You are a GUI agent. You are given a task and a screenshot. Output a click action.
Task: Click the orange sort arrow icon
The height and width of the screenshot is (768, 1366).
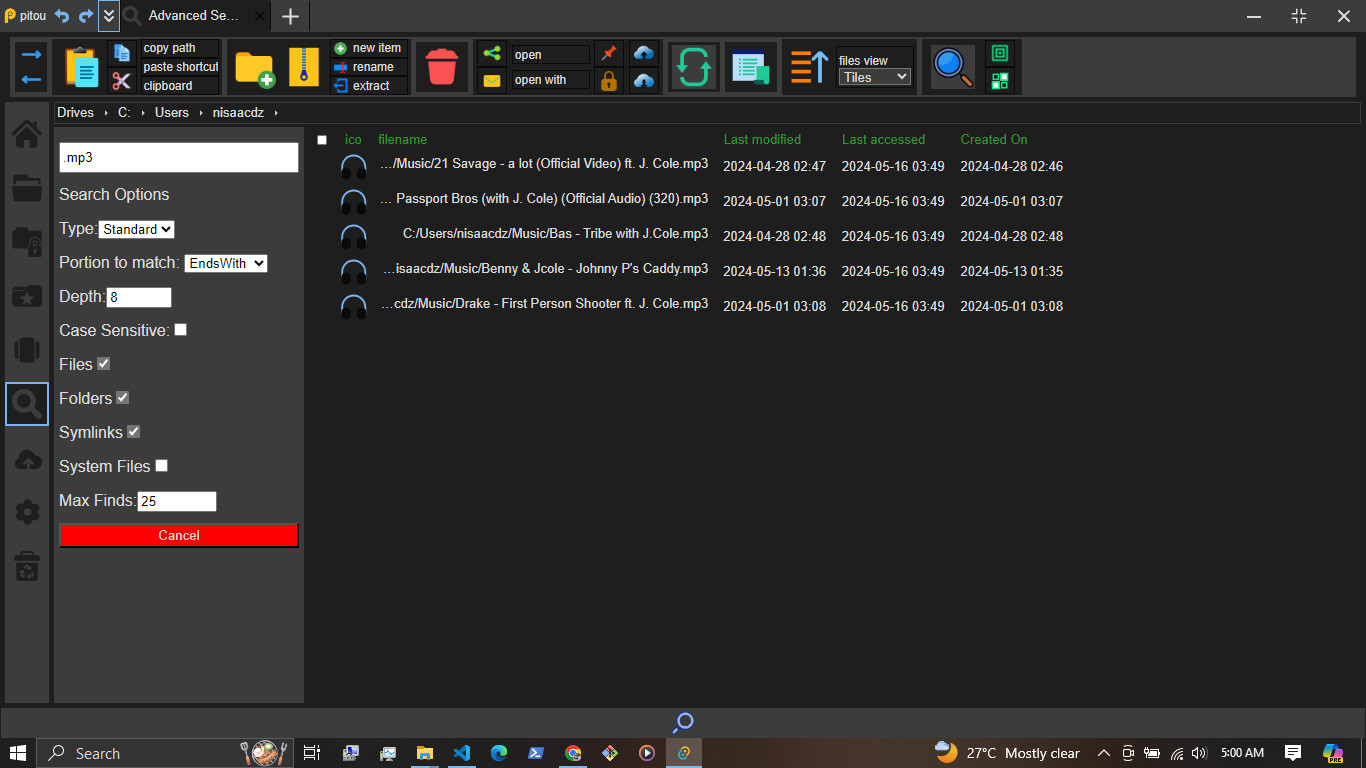pyautogui.click(x=808, y=67)
